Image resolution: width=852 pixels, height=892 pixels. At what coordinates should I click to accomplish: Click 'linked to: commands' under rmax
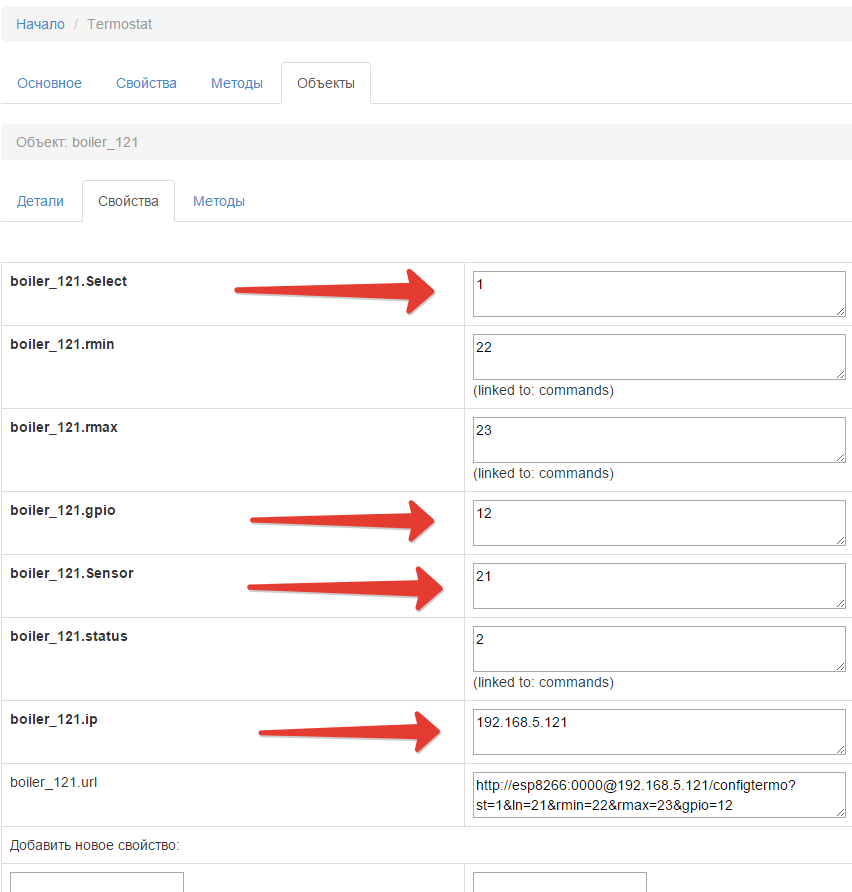coord(543,473)
